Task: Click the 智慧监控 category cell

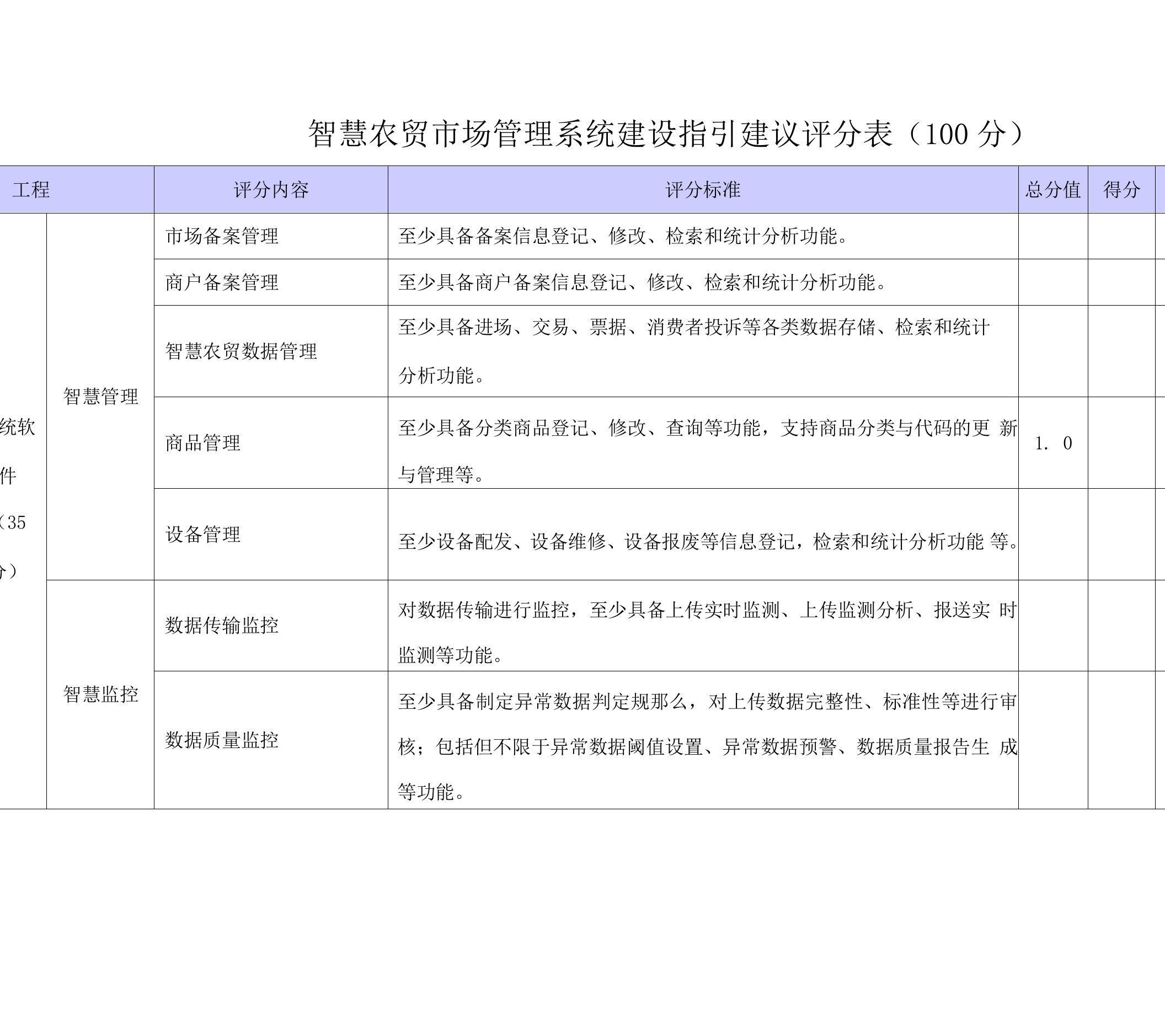Action: pos(100,694)
